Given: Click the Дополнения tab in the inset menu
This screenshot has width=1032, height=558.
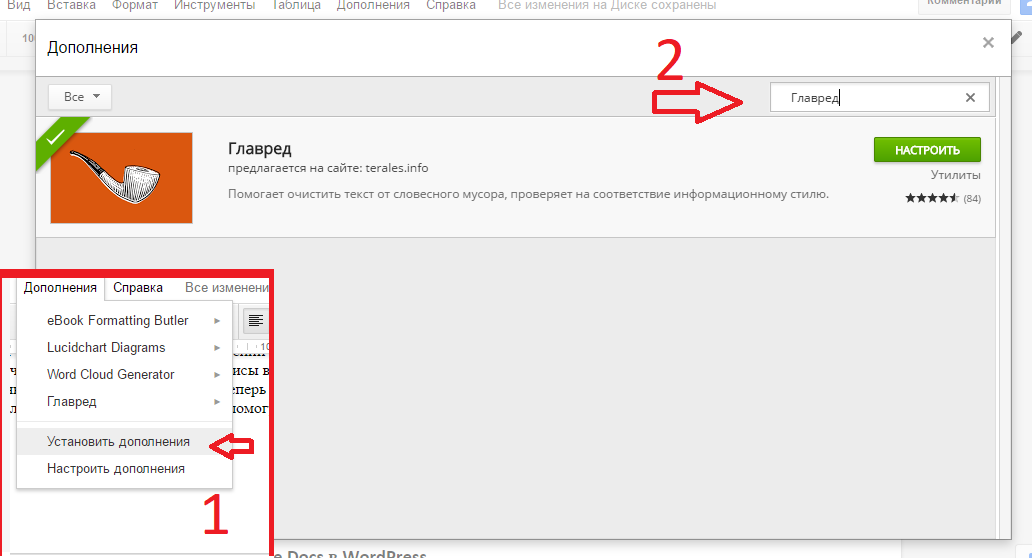Looking at the screenshot, I should tap(60, 288).
